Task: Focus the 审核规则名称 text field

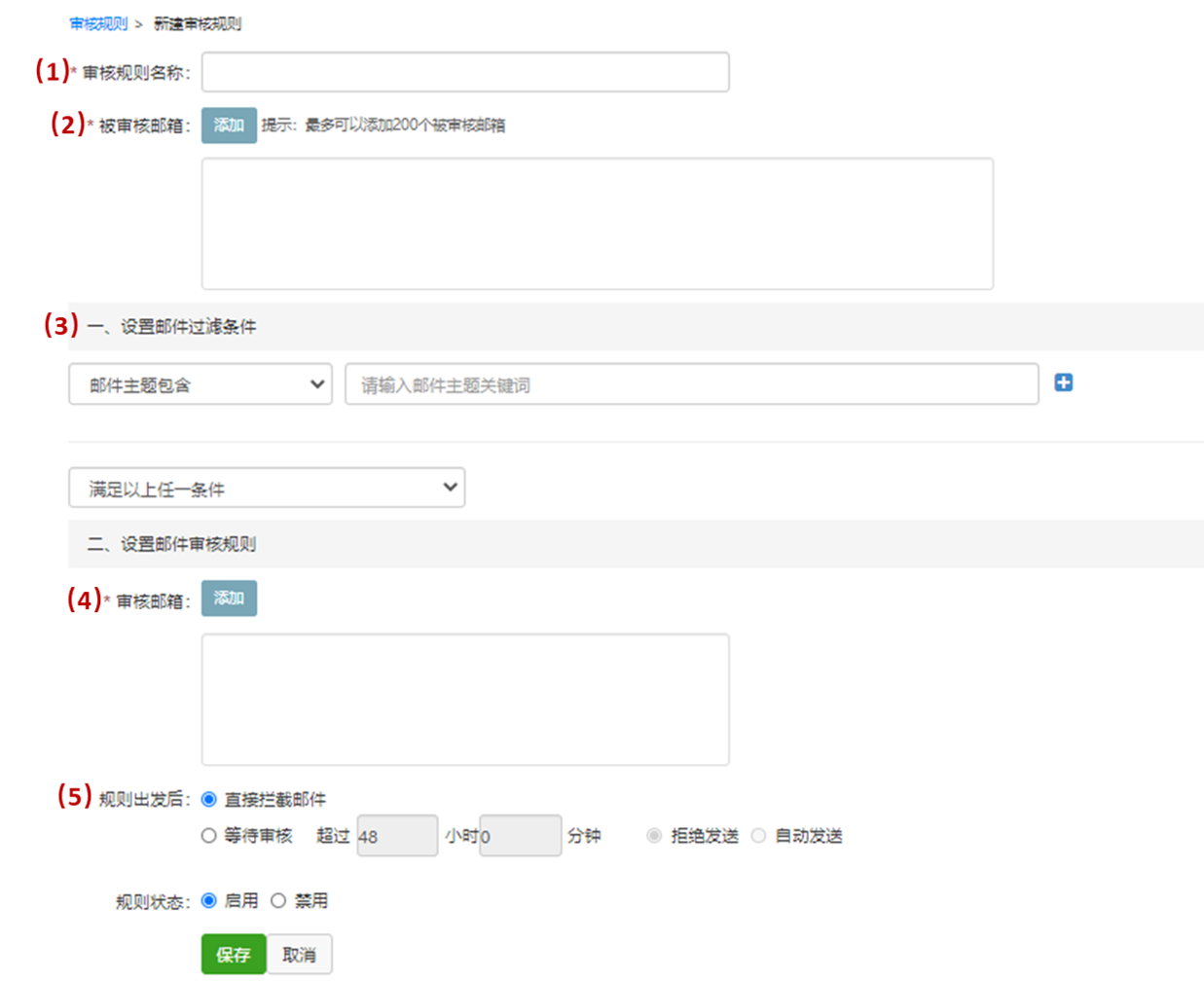Action: click(465, 72)
